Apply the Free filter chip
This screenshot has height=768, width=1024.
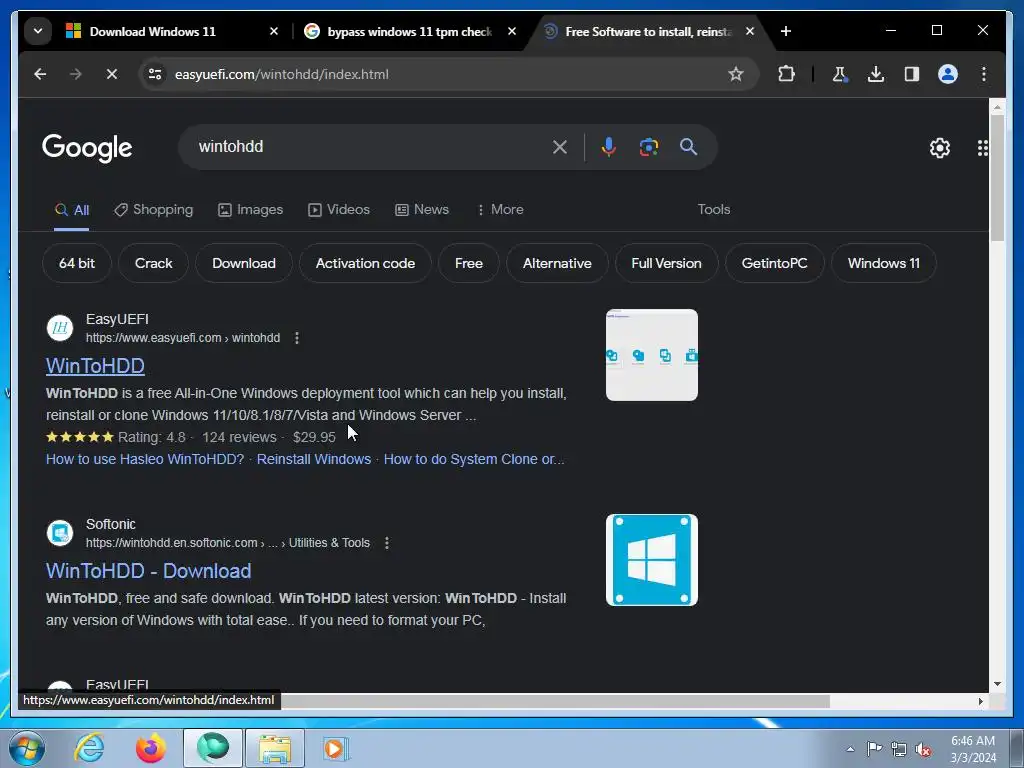point(469,263)
